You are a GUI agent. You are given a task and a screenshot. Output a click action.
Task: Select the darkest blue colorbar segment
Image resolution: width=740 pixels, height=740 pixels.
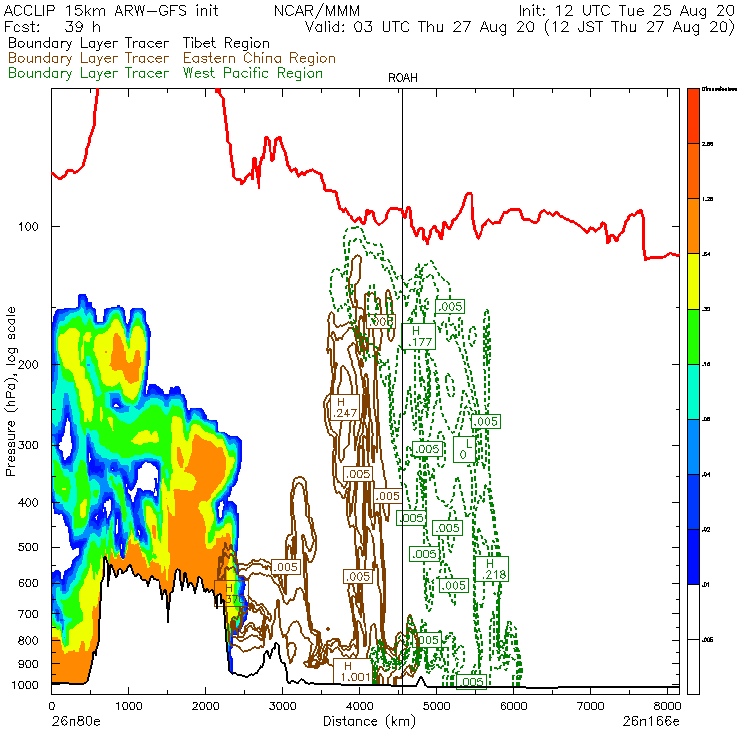693,557
